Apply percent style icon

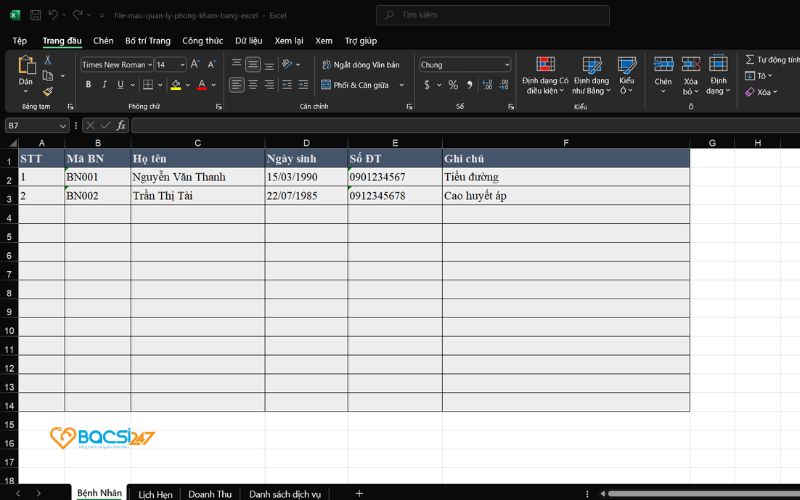[453, 85]
